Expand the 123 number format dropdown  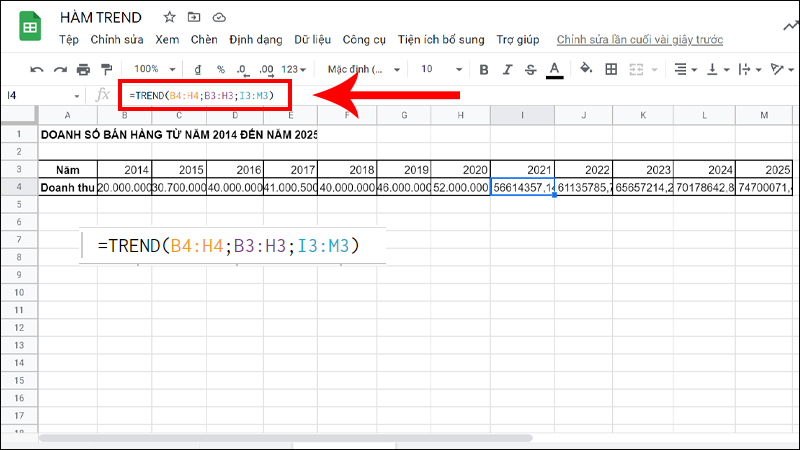[295, 69]
